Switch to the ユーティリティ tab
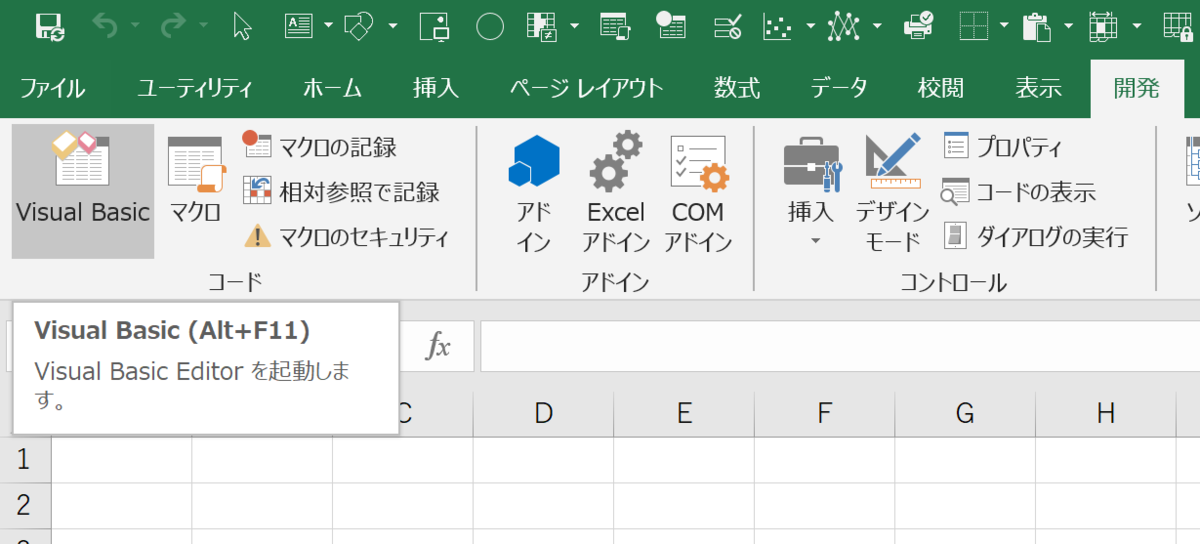The image size is (1200, 544). point(195,88)
